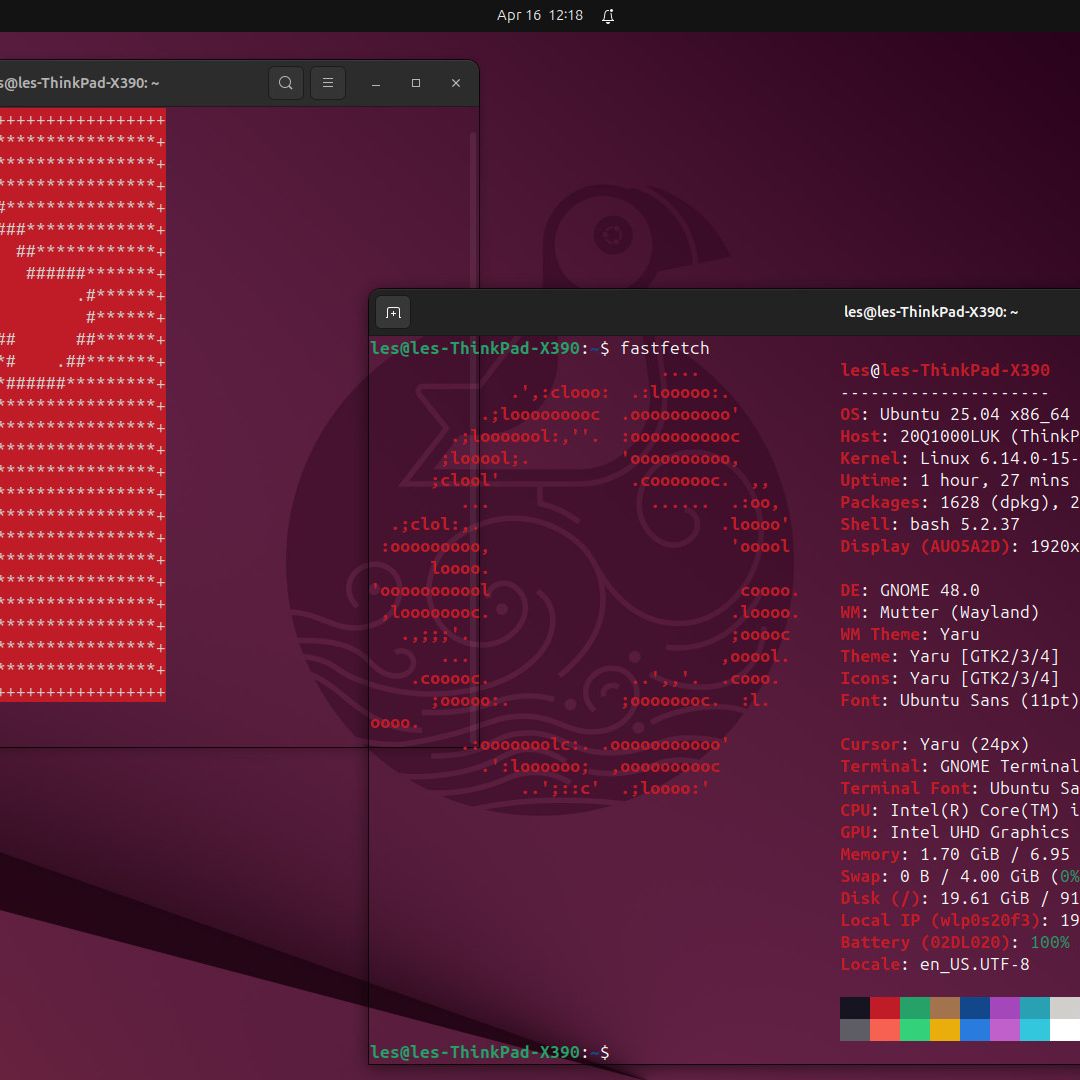
Task: Click the purple swatch in the palette
Action: [x=1005, y=1008]
